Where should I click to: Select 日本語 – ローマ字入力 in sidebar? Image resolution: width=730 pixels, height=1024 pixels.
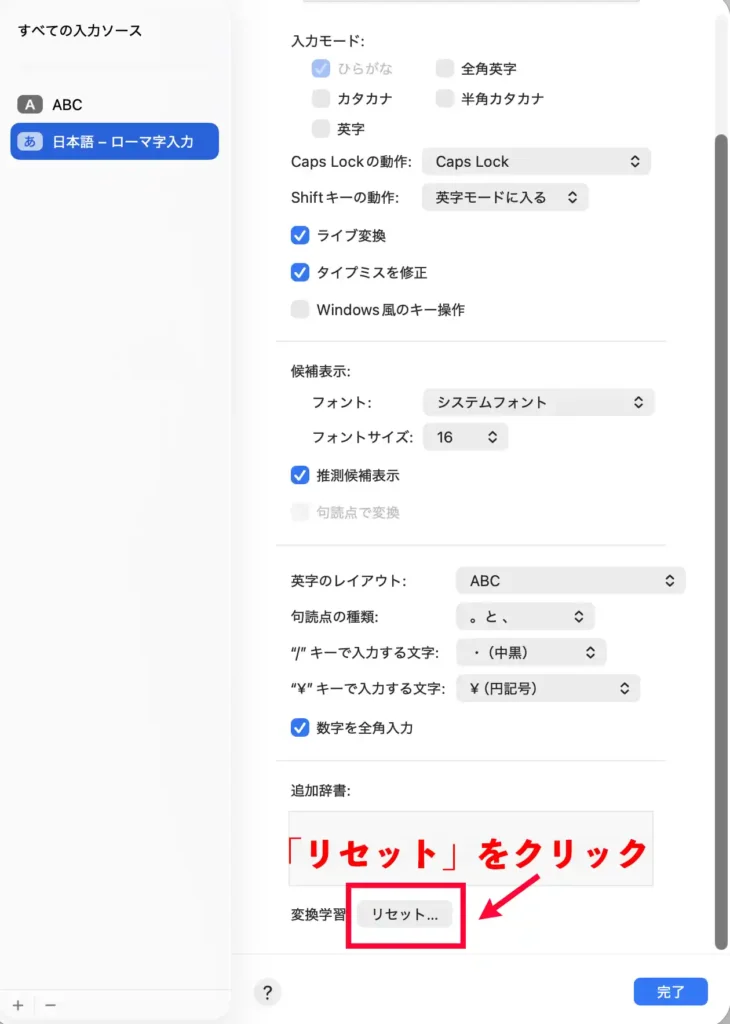114,142
